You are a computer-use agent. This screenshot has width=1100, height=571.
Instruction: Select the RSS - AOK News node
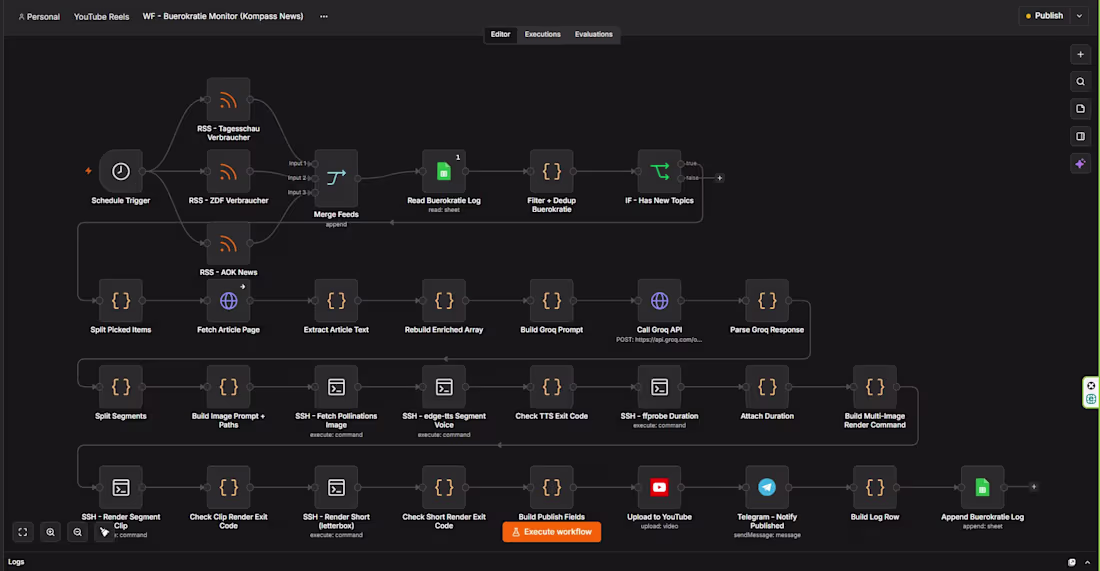pyautogui.click(x=228, y=243)
